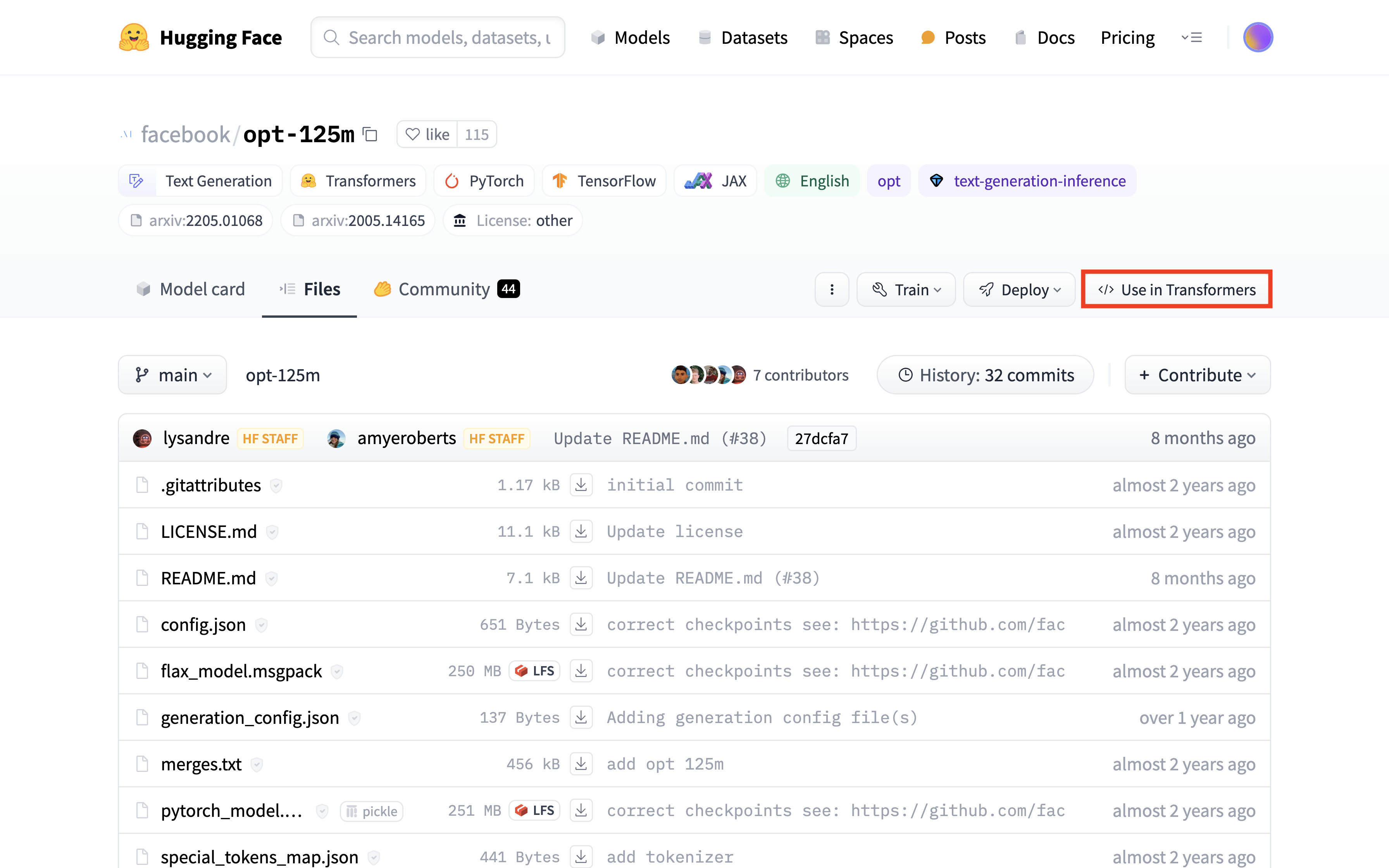1389x868 pixels.
Task: Open the Datasets nav item
Action: click(x=743, y=37)
